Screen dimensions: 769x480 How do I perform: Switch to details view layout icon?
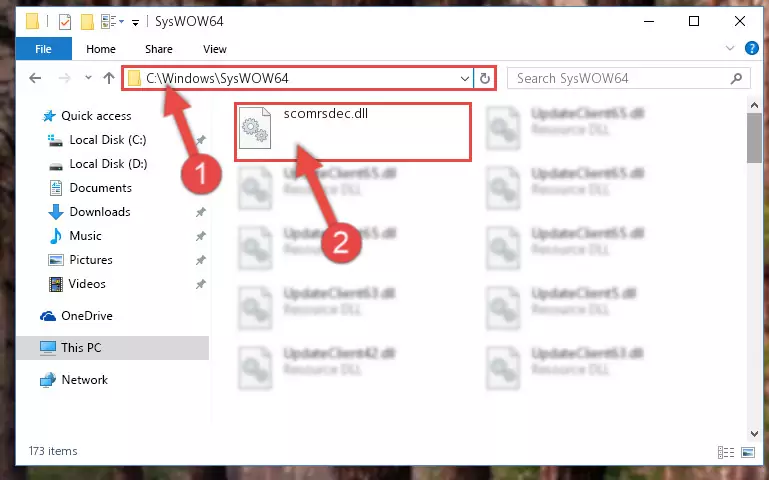point(726,452)
